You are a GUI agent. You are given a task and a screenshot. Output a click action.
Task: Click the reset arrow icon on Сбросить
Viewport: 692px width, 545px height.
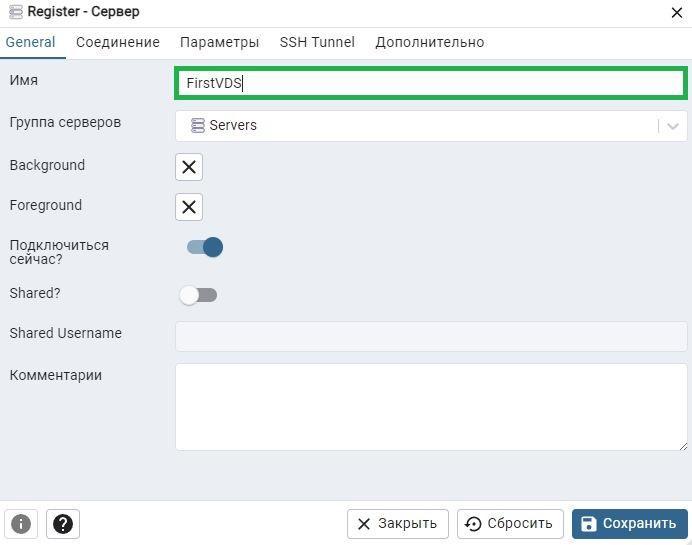[x=473, y=524]
